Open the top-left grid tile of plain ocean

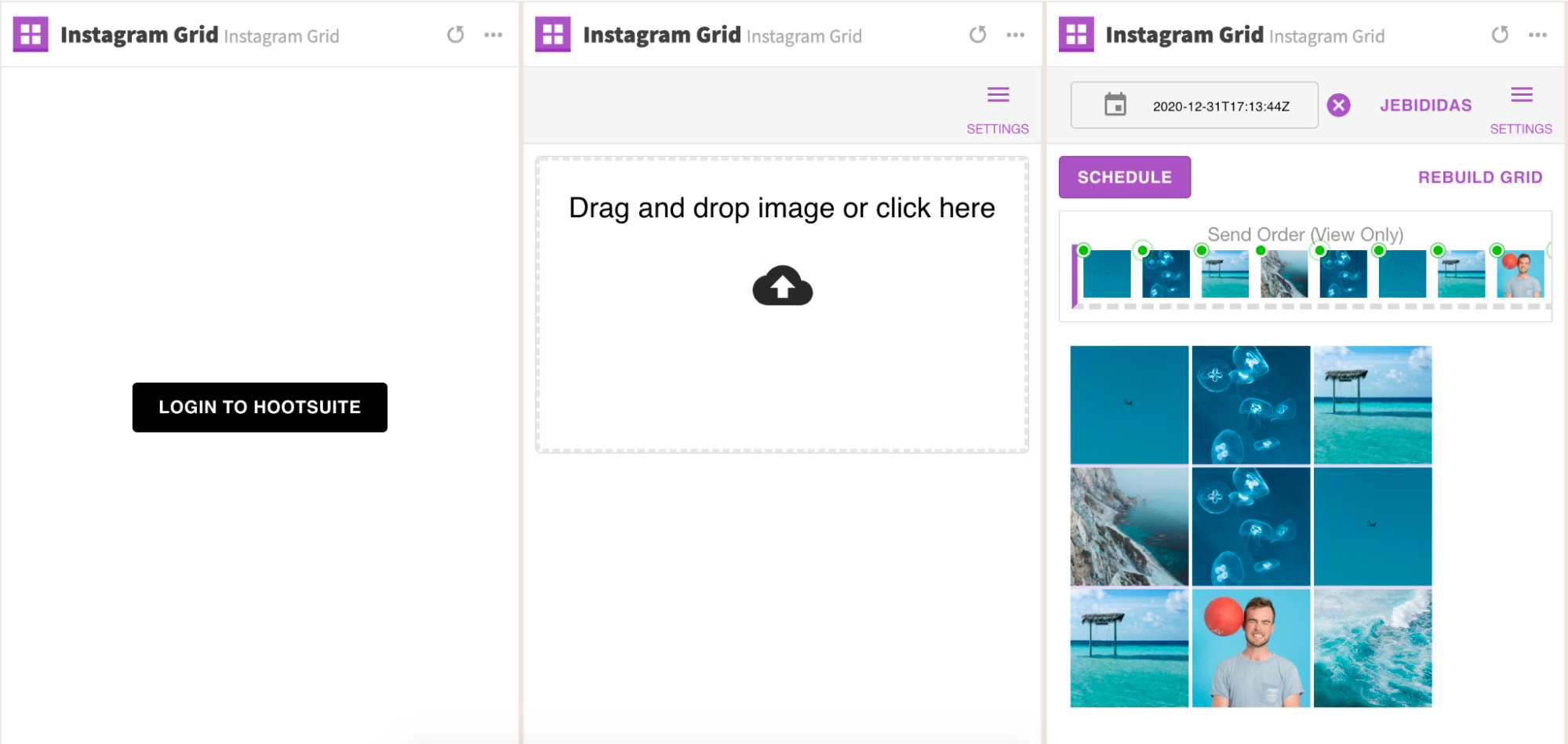[x=1130, y=405]
